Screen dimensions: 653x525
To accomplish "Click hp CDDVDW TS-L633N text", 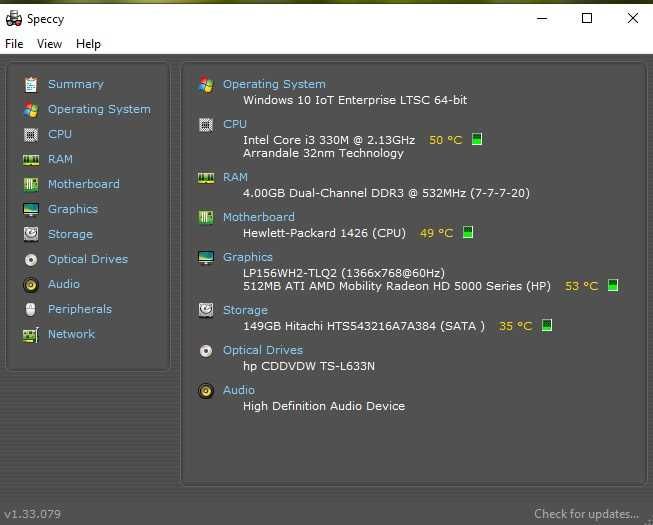I will (x=309, y=366).
